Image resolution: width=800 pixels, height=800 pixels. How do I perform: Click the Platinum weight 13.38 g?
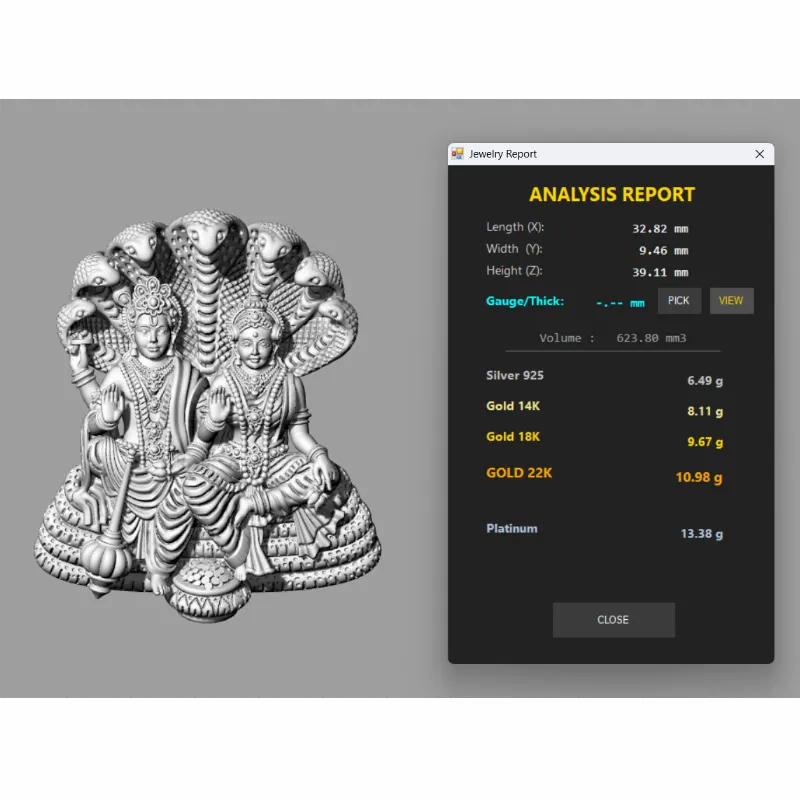click(x=701, y=534)
